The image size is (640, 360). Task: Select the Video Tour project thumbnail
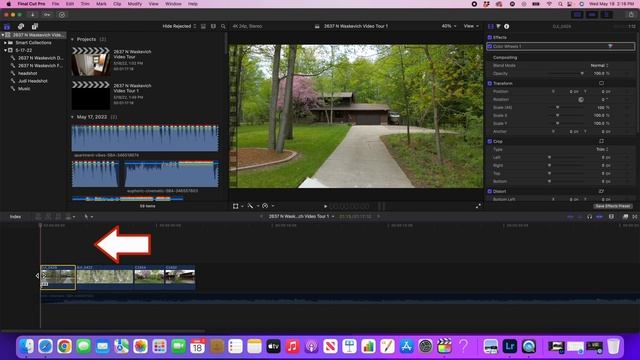[x=91, y=62]
